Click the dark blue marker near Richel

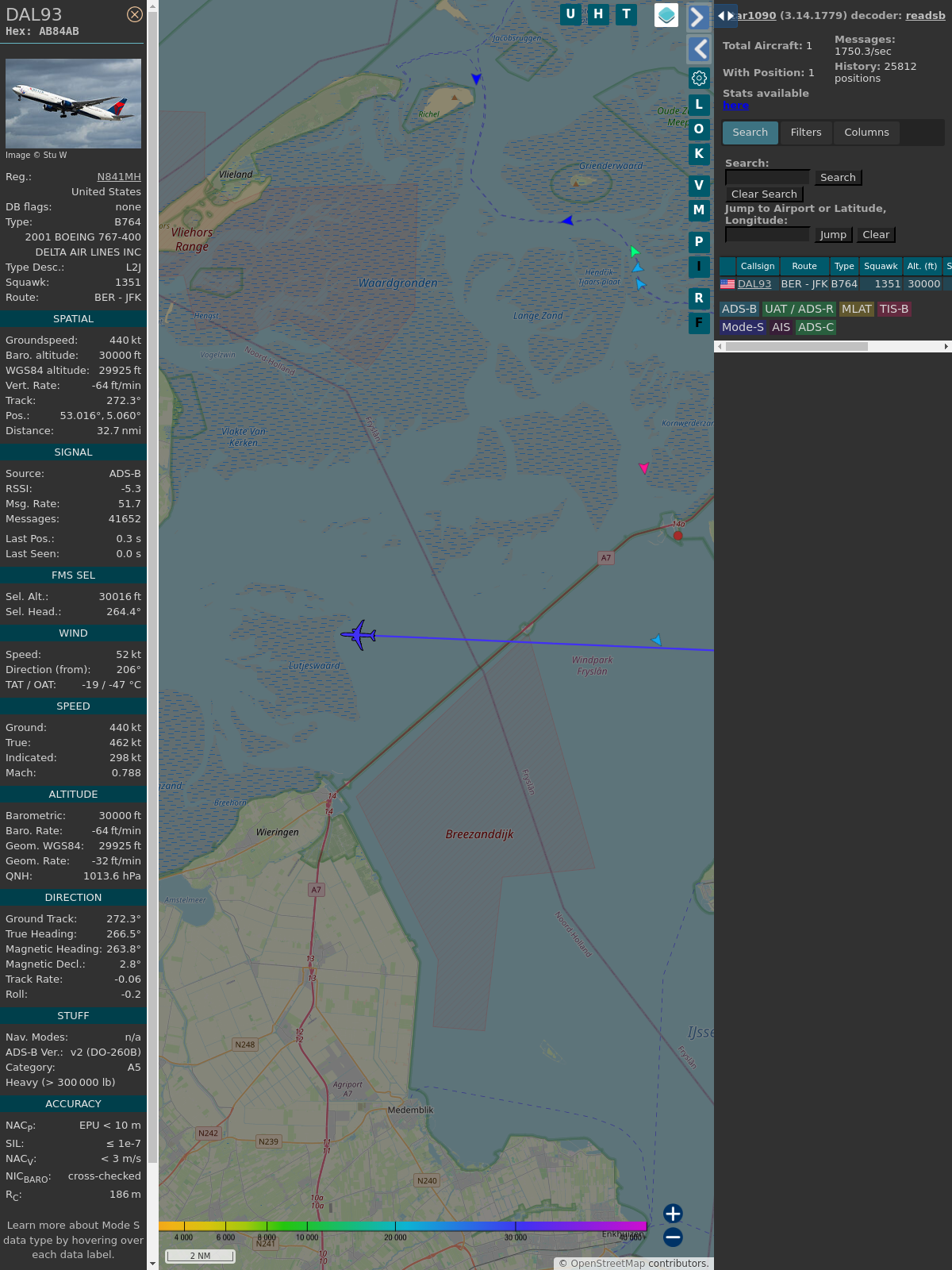click(x=476, y=79)
